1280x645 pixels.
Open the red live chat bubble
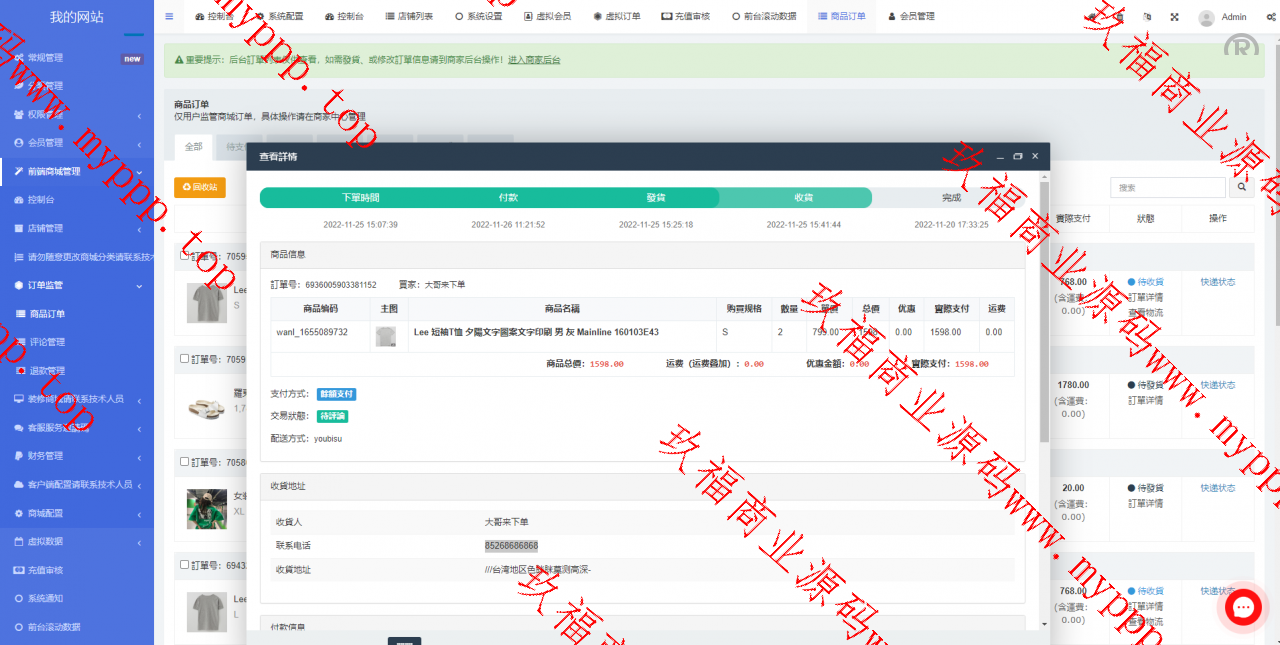1244,608
